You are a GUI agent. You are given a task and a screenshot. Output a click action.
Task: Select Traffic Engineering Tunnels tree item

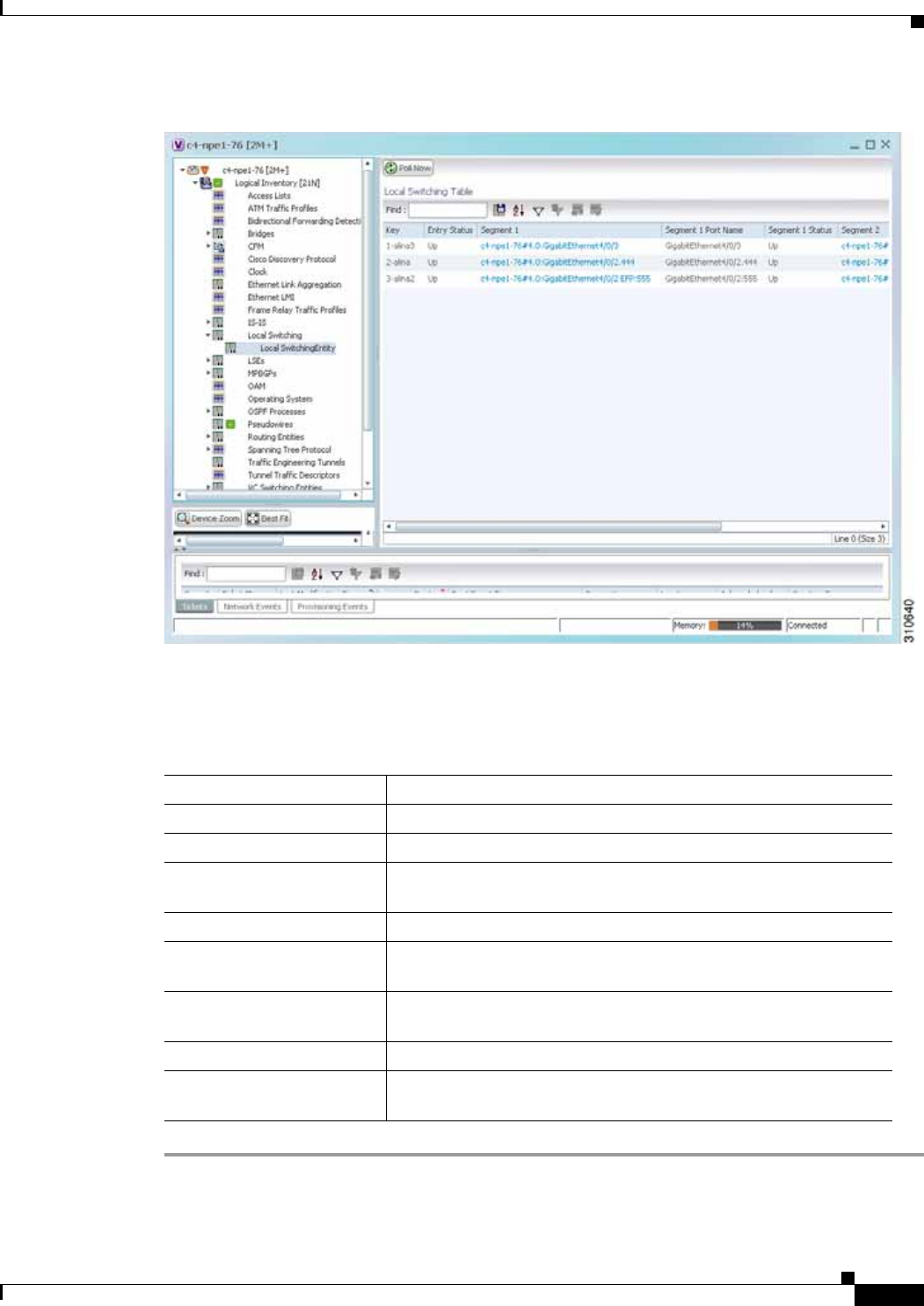(296, 463)
